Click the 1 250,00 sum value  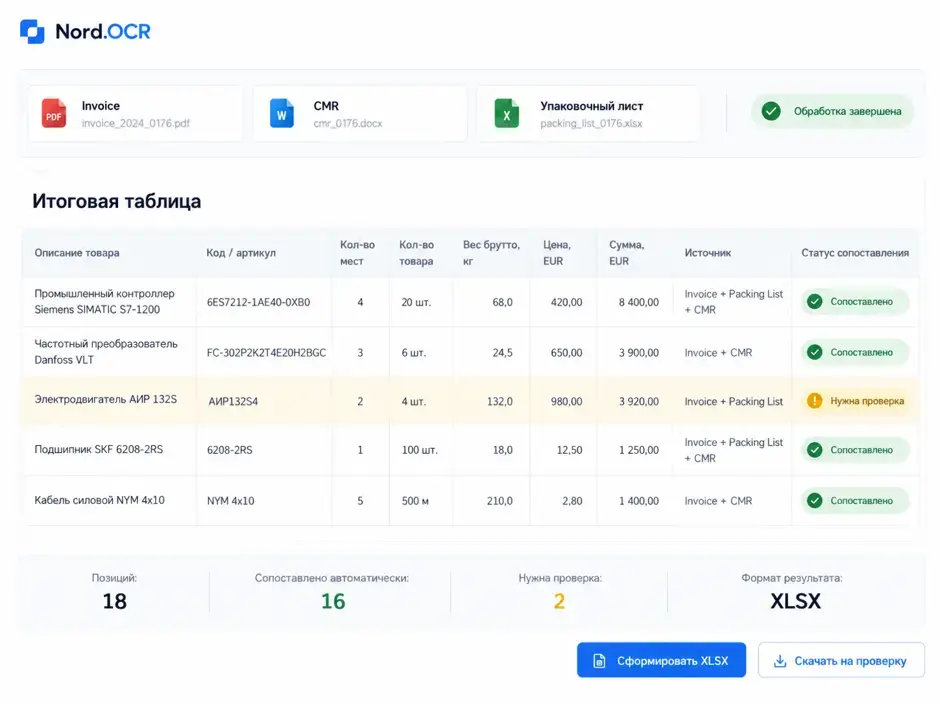click(x=638, y=450)
